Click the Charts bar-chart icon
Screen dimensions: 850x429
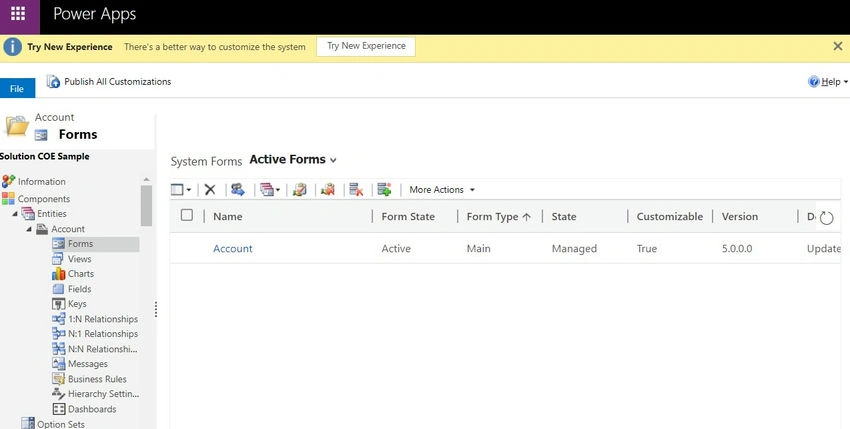tap(58, 274)
